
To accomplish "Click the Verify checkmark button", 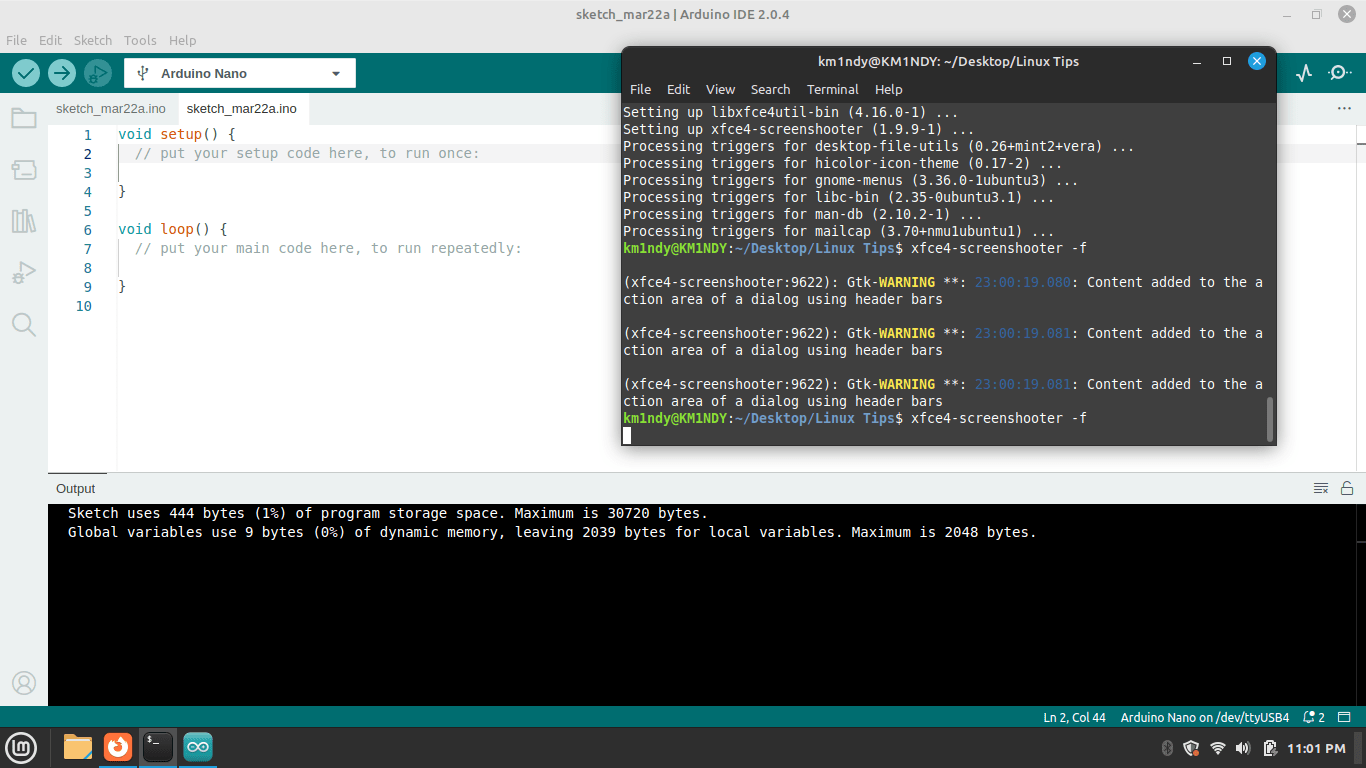I will pos(26,73).
